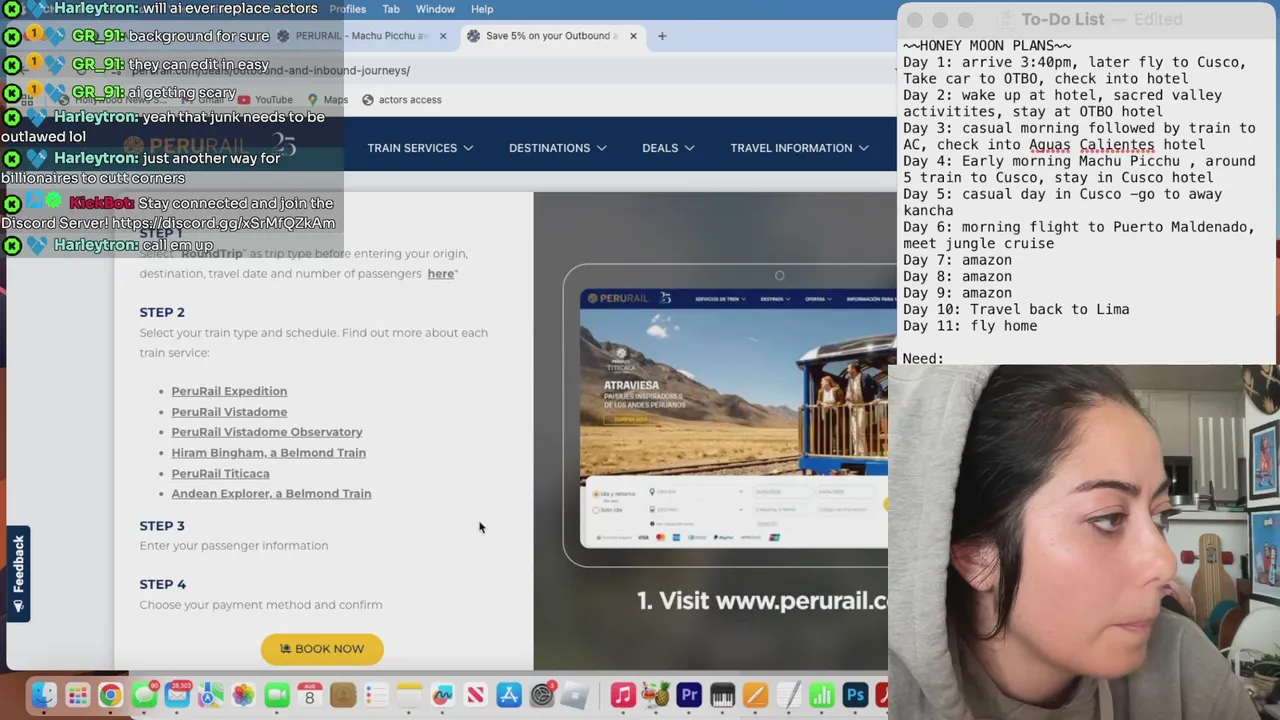Open the Mail app with unread badge

(177, 695)
